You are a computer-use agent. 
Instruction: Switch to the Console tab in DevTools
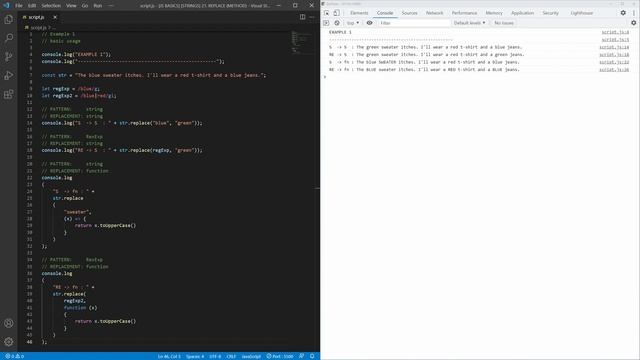coord(385,13)
